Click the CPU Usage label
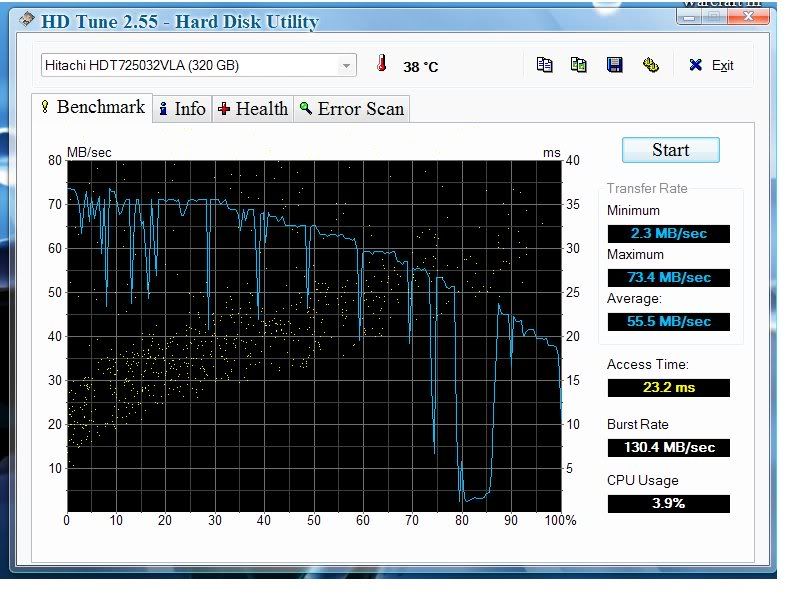Viewport: 803px width, 600px height. tap(643, 480)
